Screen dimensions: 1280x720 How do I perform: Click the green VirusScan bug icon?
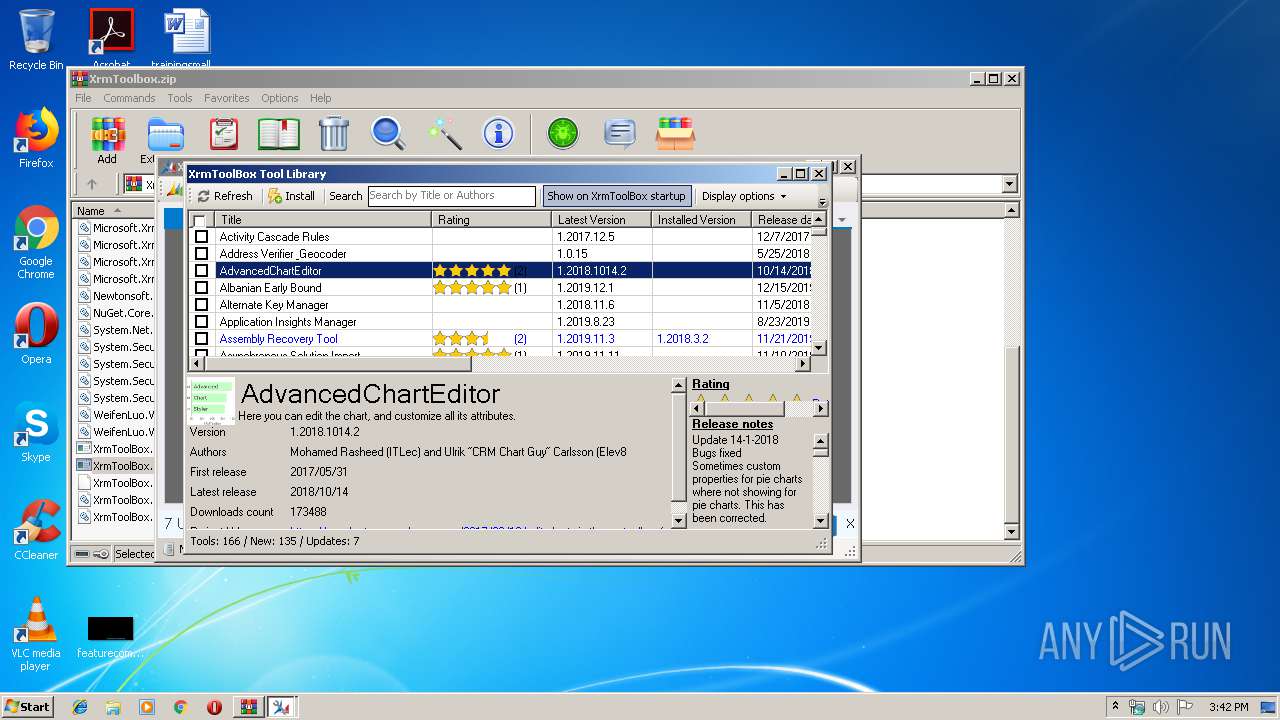click(563, 134)
